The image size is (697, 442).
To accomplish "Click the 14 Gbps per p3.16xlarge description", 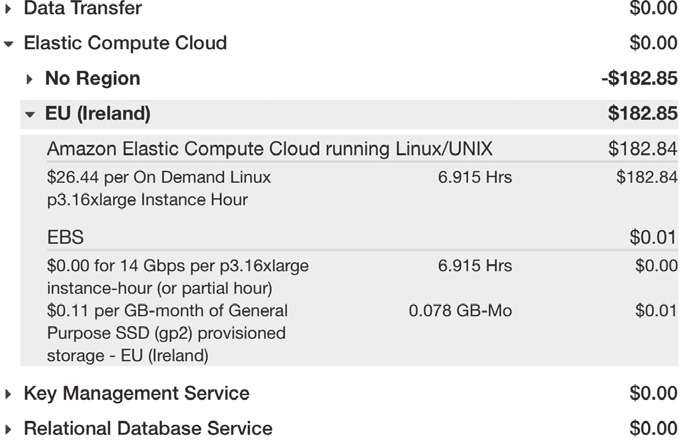I will [177, 276].
